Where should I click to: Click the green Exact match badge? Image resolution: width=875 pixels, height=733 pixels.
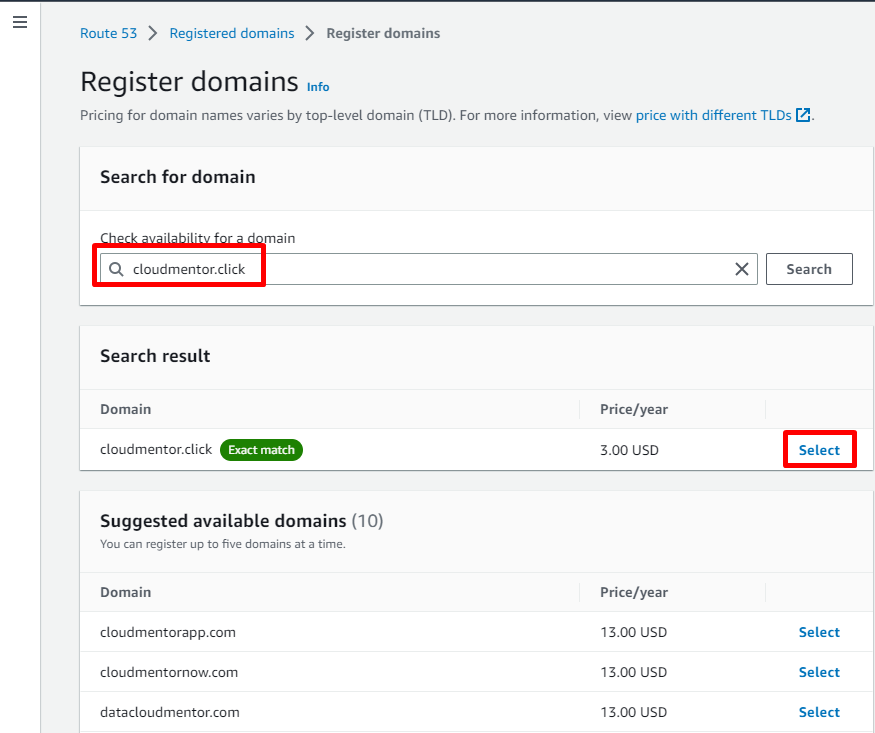(261, 450)
